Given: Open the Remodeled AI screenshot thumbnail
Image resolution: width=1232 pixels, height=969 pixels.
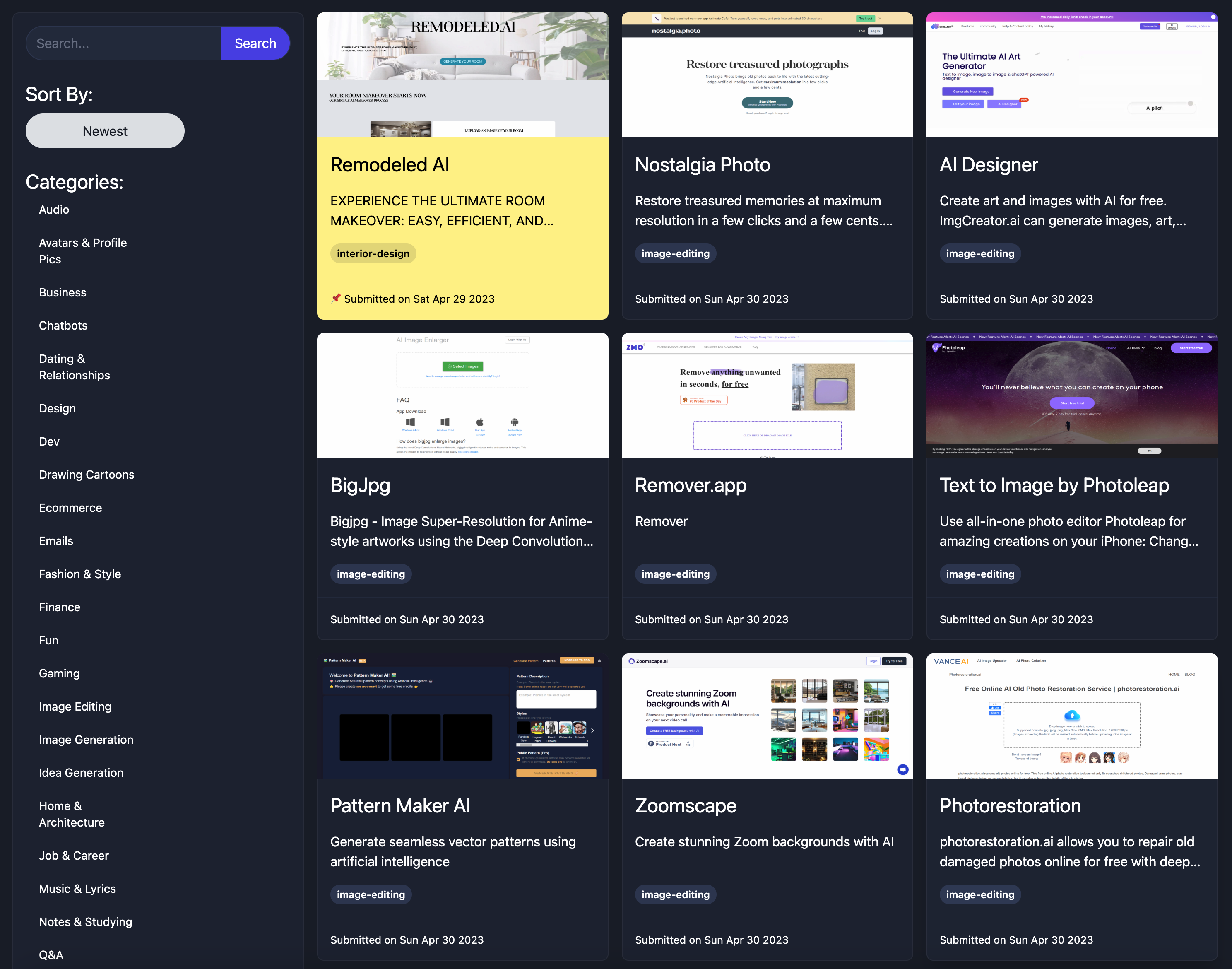Looking at the screenshot, I should [x=462, y=75].
